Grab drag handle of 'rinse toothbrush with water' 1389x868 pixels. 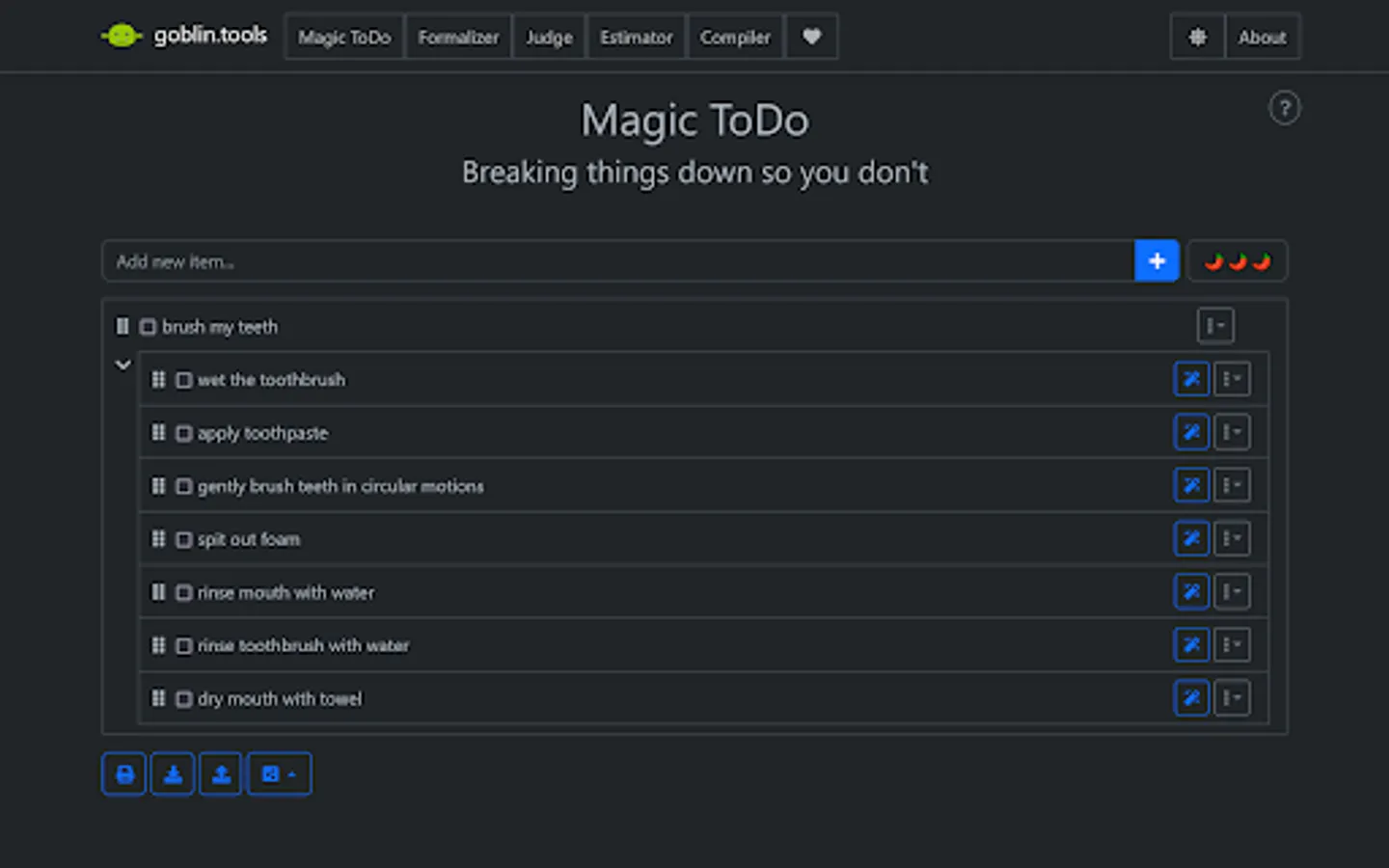tap(158, 644)
